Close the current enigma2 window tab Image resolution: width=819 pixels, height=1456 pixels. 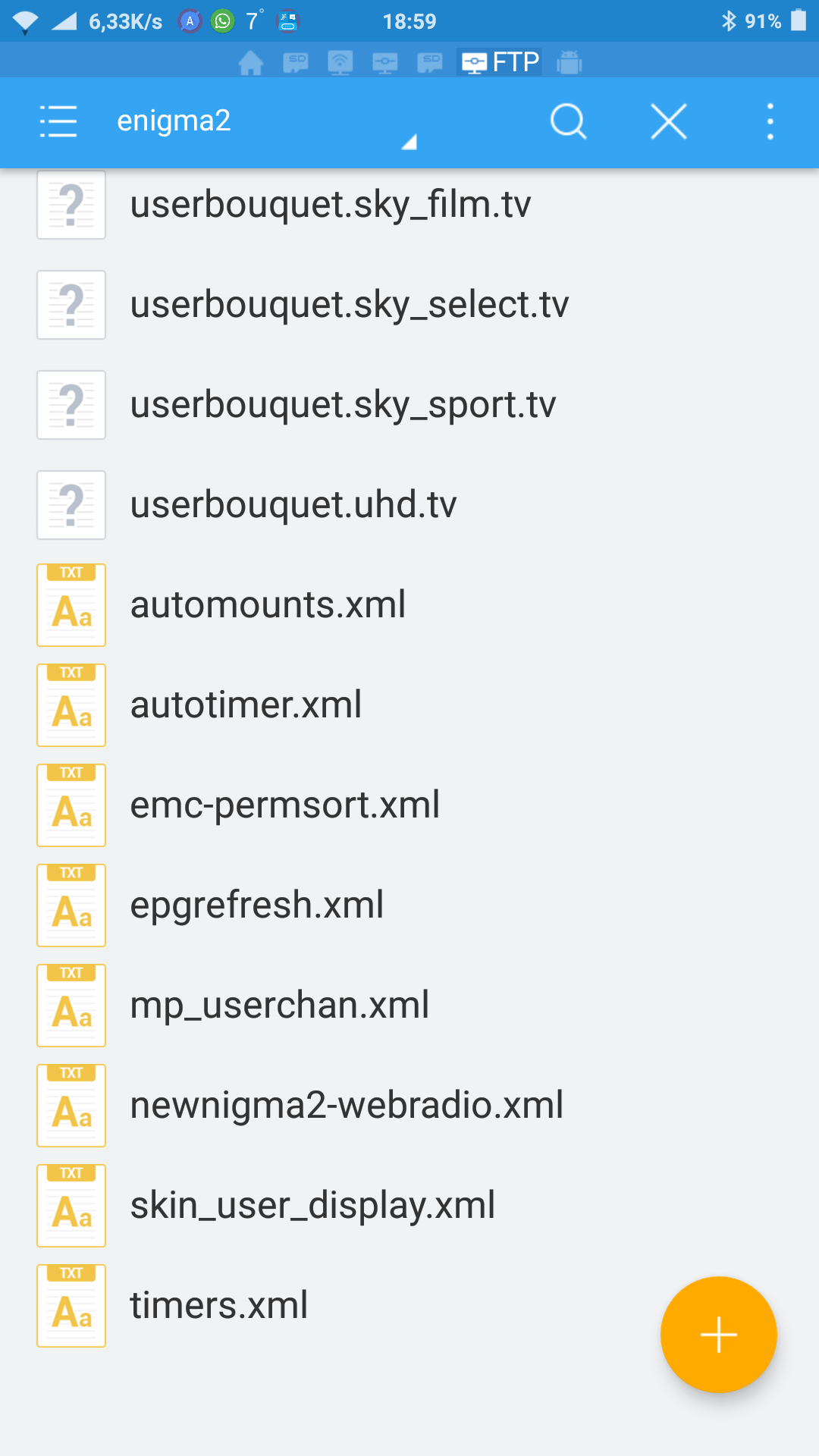tap(669, 121)
